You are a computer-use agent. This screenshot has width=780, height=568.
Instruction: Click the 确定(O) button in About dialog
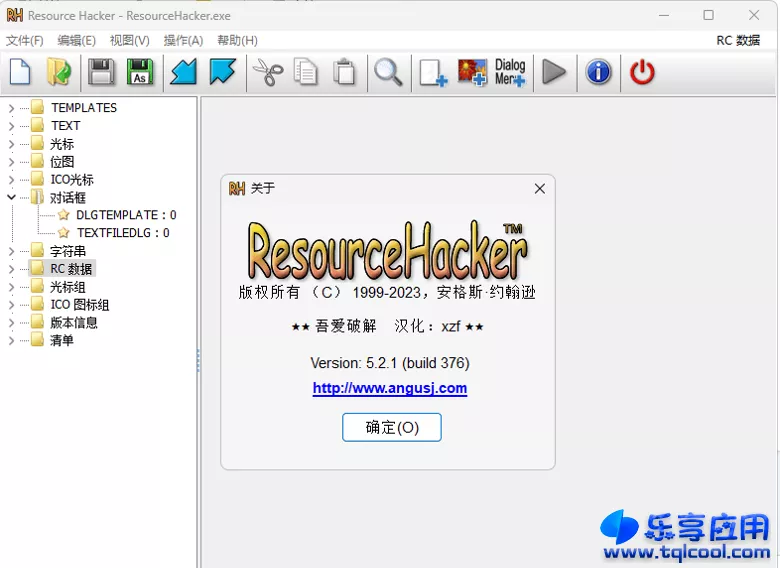pos(391,427)
